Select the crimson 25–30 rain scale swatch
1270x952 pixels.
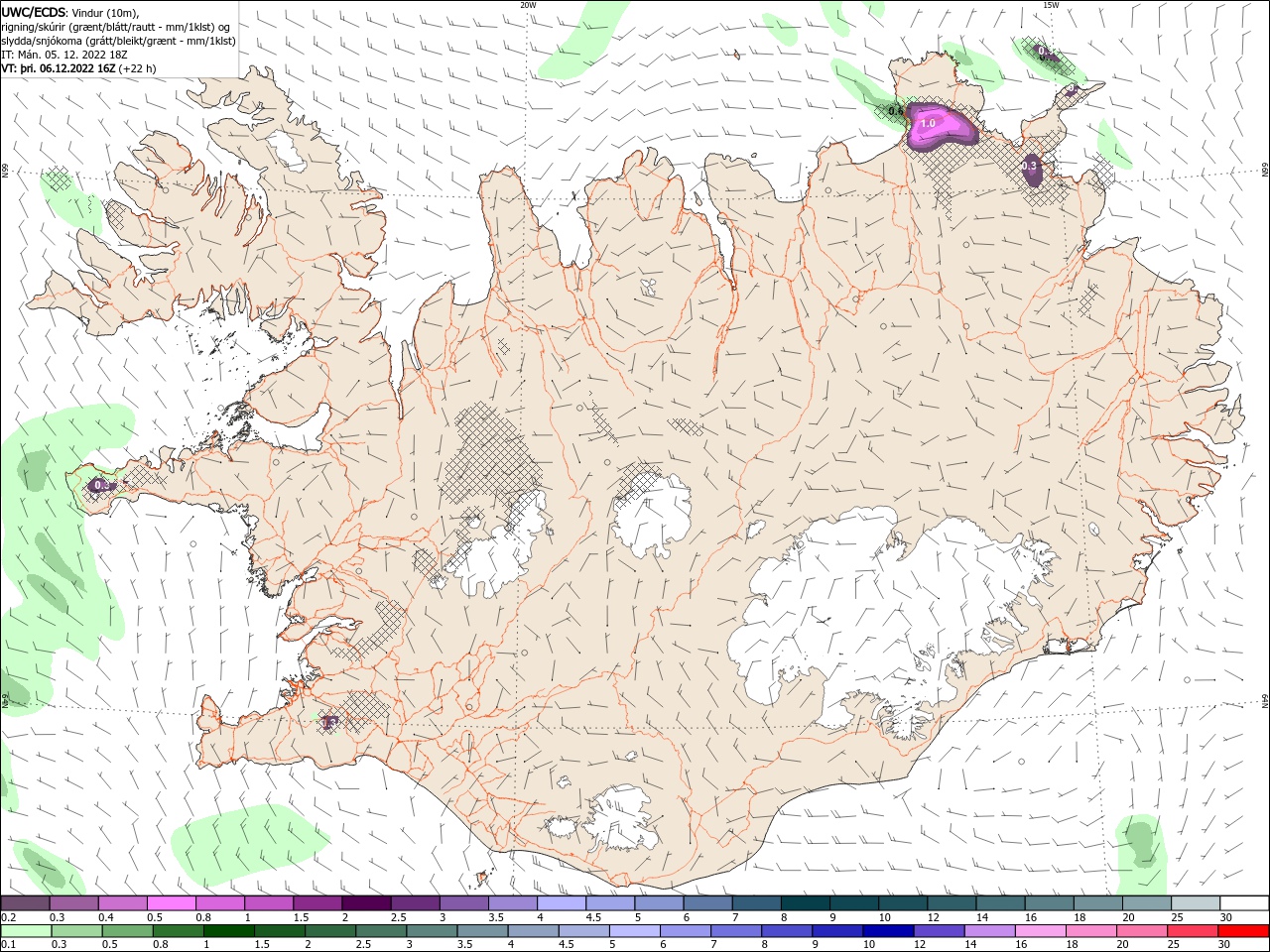[1194, 931]
